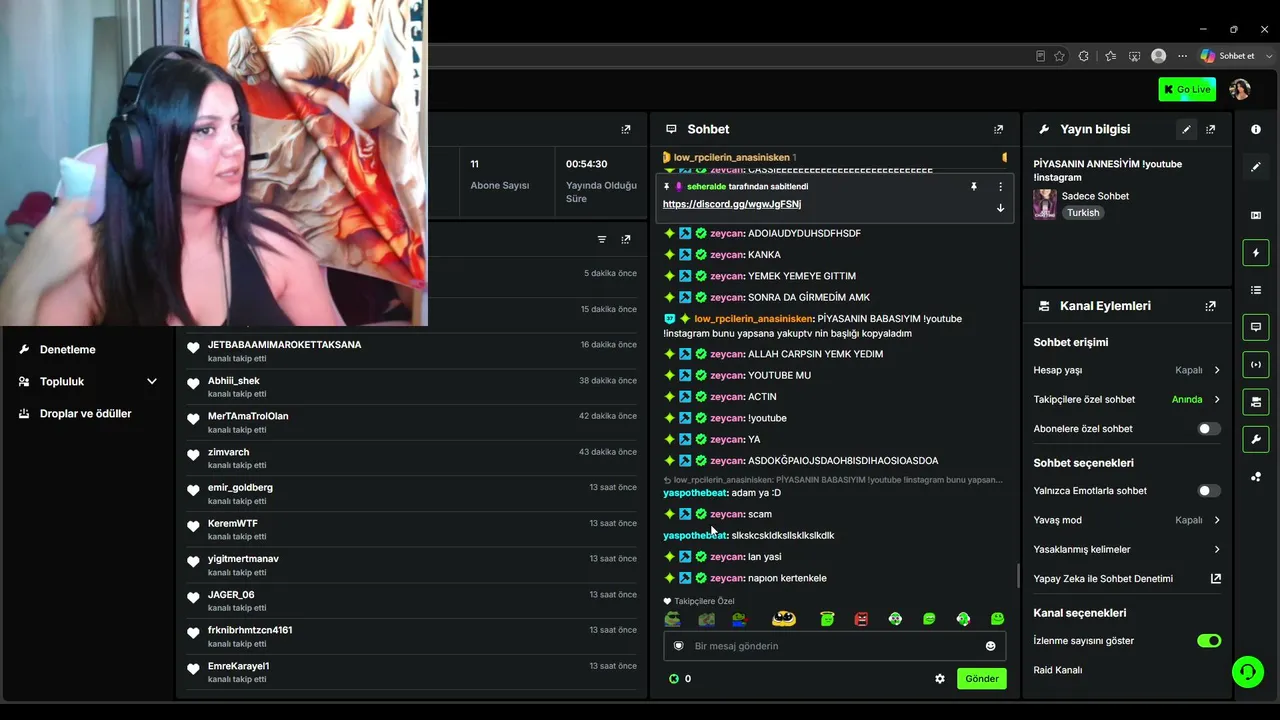Click the yellow pleading face emote
Image resolution: width=1280 pixels, height=720 pixels.
point(784,619)
